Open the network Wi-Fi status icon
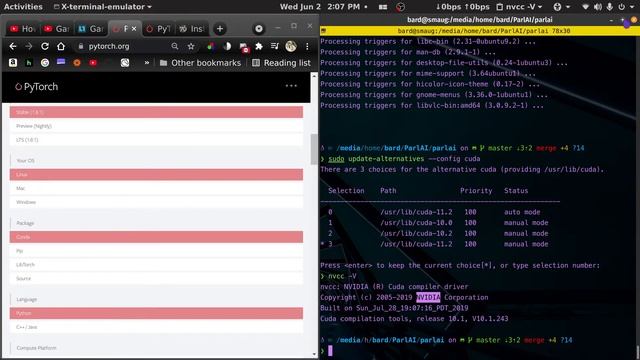640x360 pixels. pos(585,7)
